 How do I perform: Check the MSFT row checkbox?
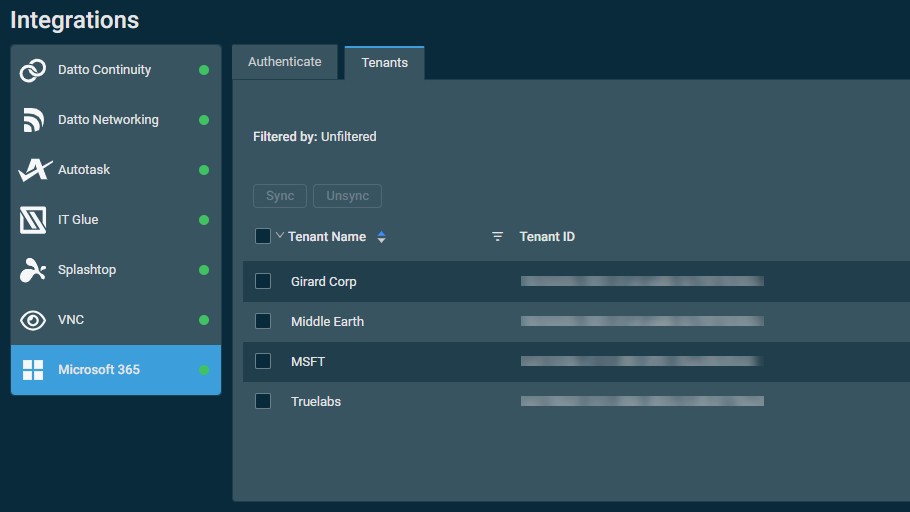coord(263,361)
